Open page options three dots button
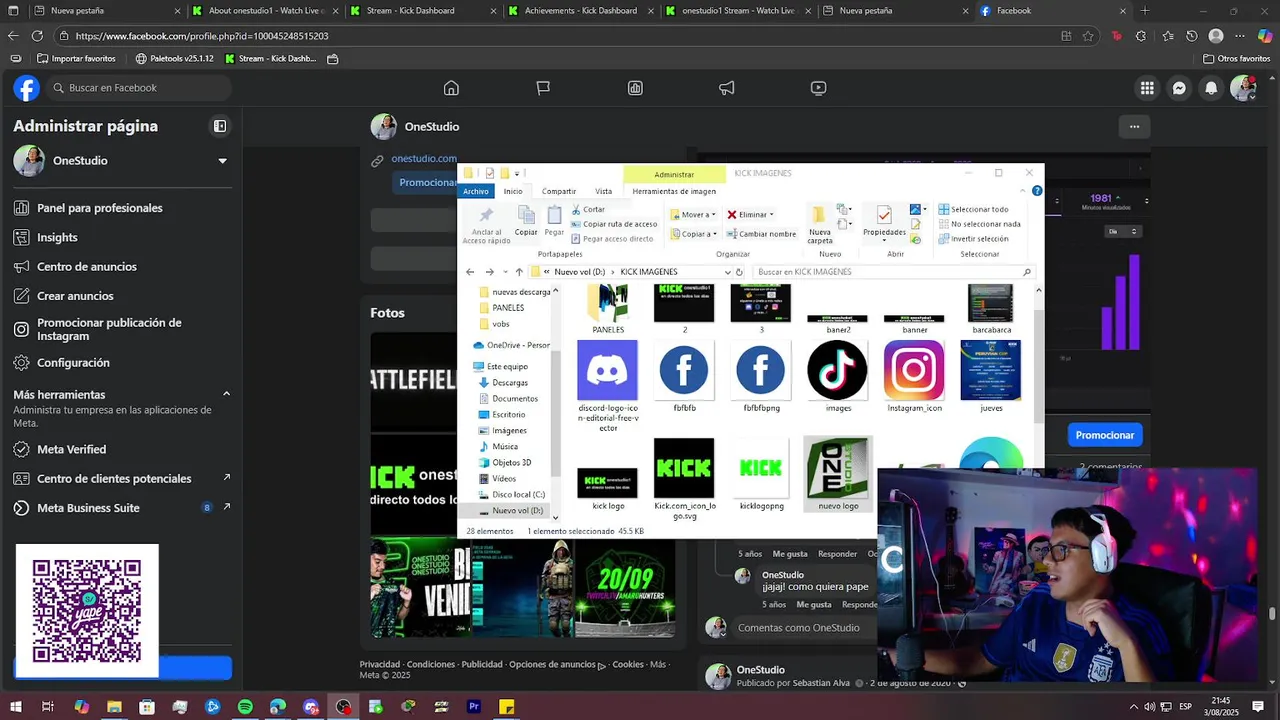1280x720 pixels. coord(1134,126)
